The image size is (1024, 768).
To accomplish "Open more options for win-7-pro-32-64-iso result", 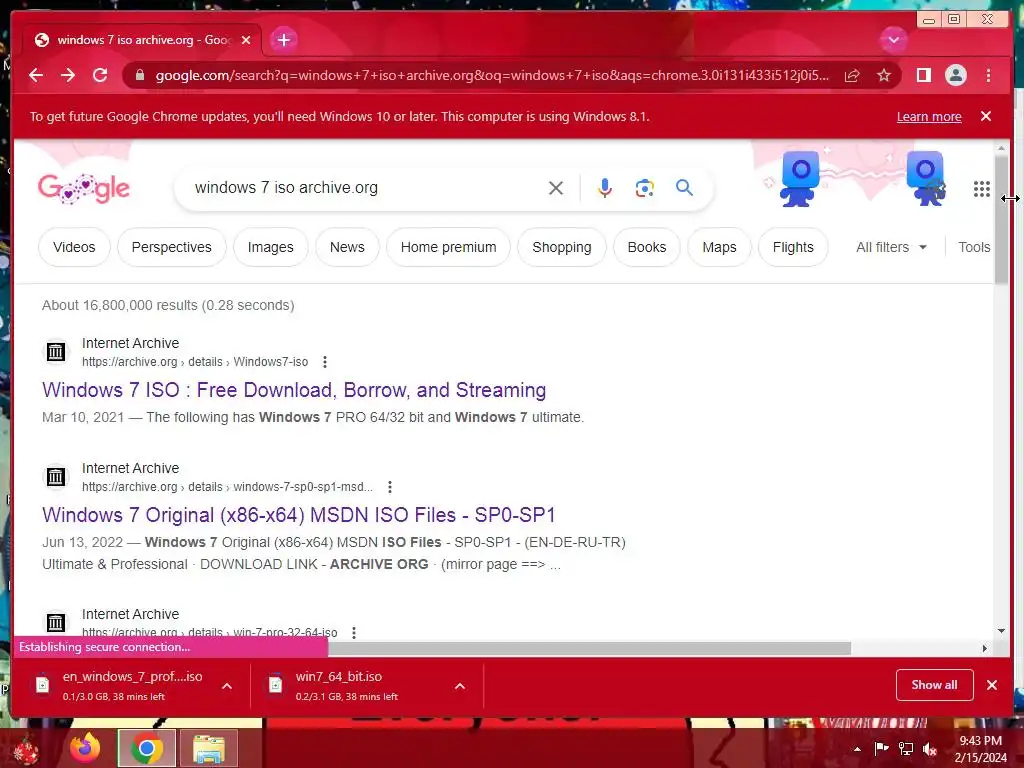I will click(353, 632).
